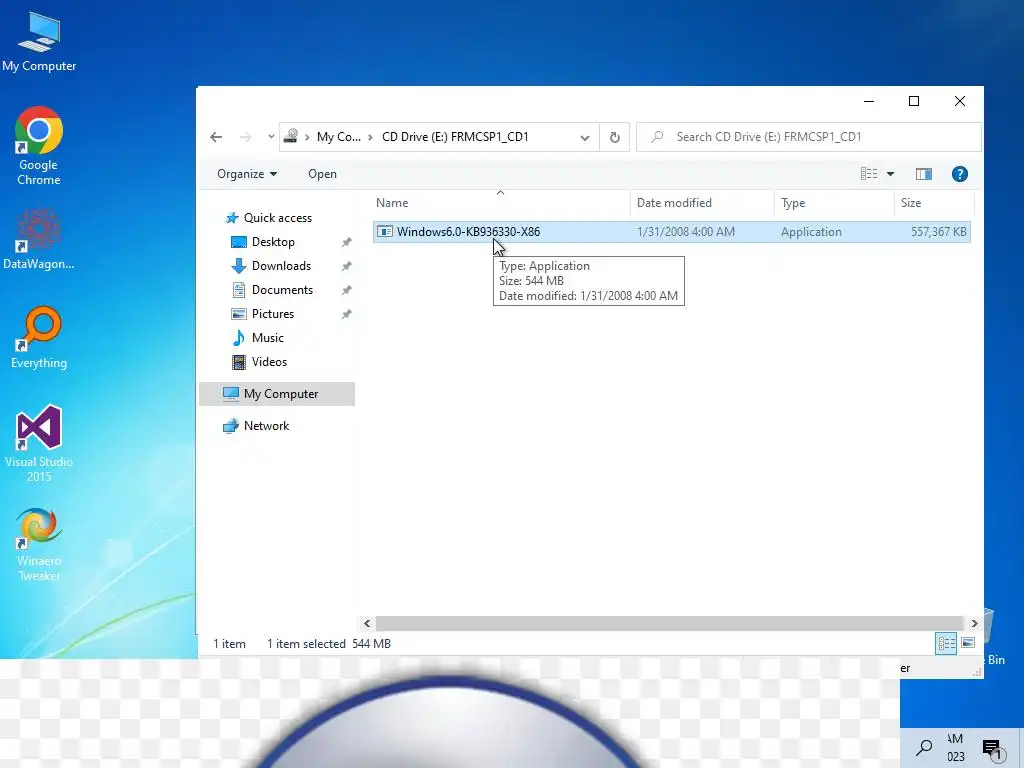1024x768 pixels.
Task: Click the pin icon next to Documents
Action: point(347,290)
